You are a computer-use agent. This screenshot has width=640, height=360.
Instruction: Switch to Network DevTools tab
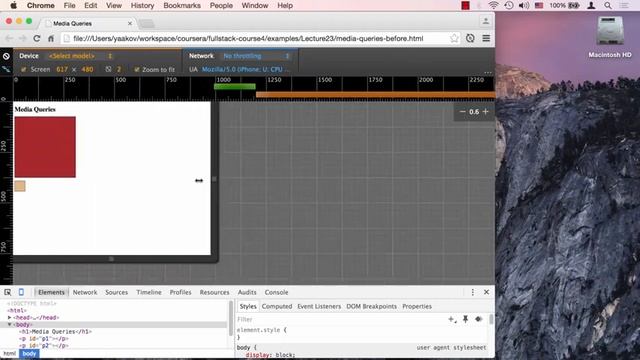[85, 292]
